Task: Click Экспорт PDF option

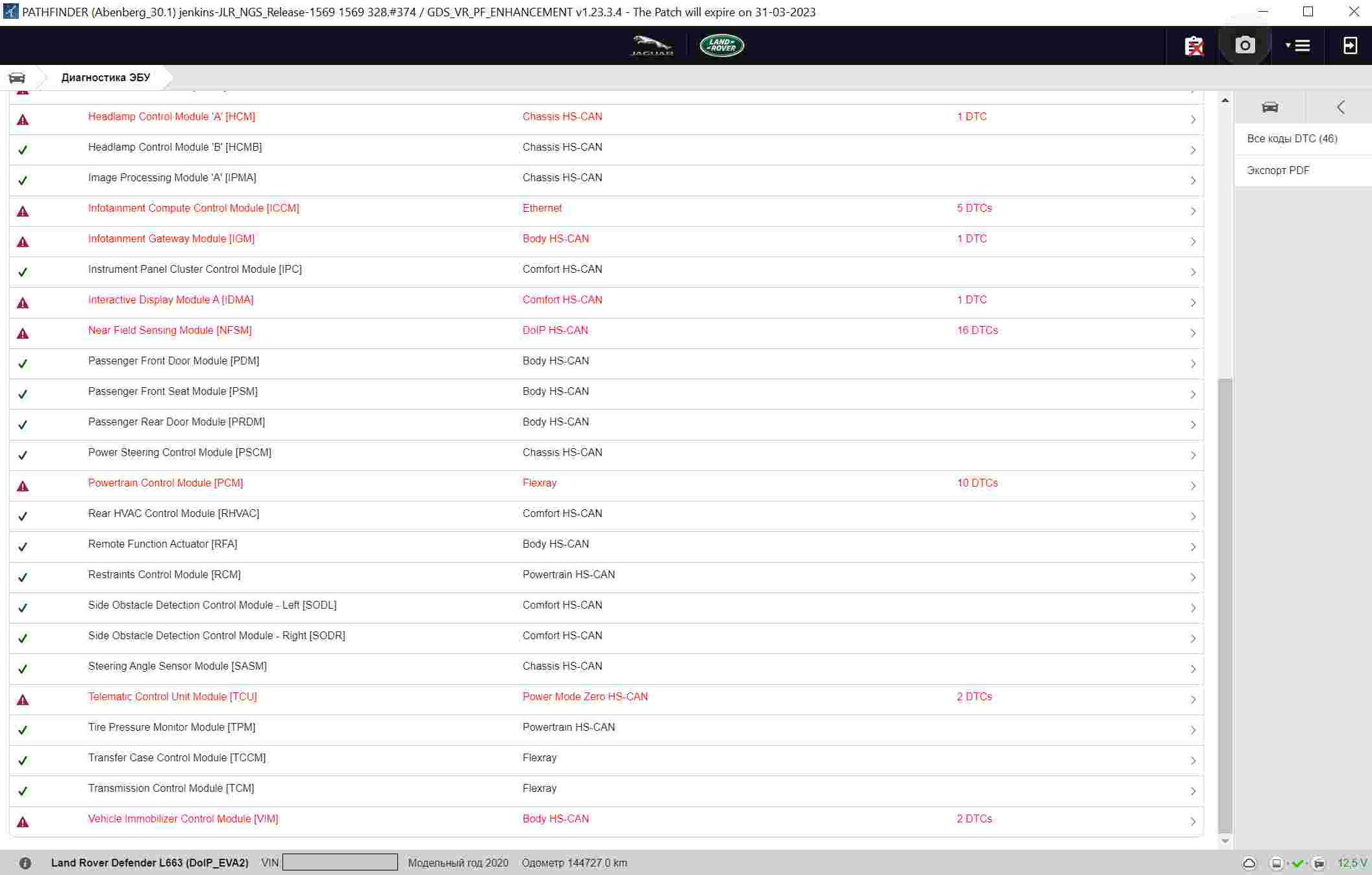Action: tap(1278, 170)
